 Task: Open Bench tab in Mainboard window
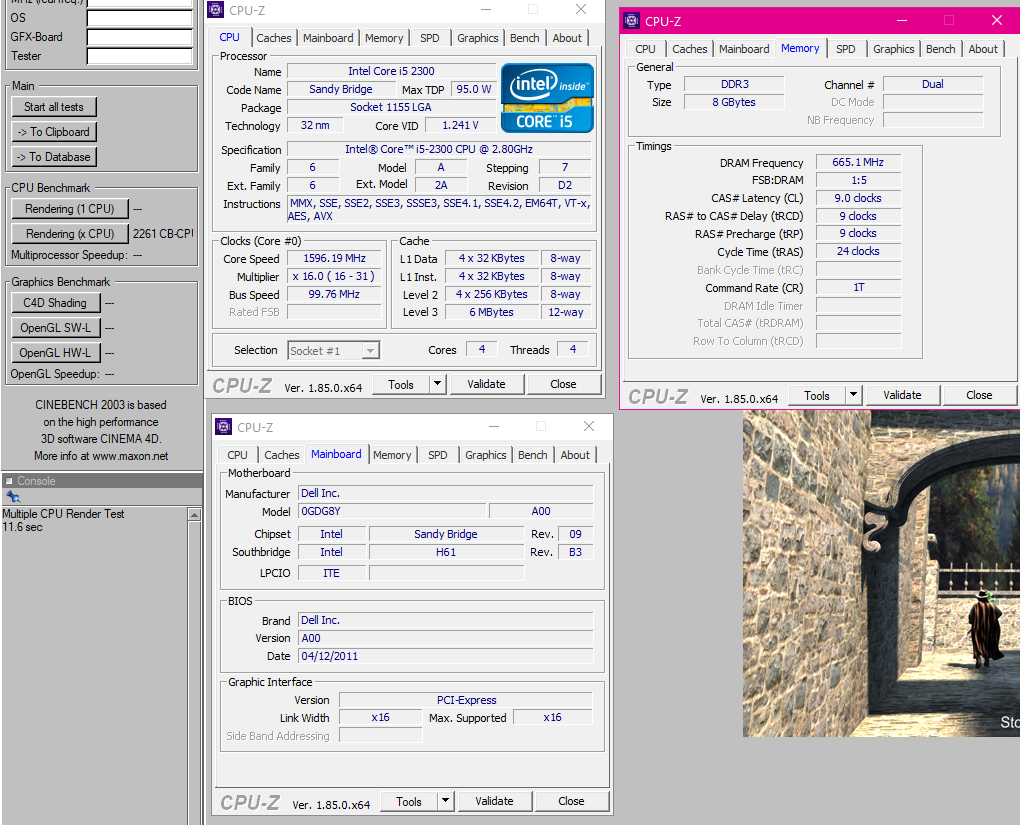(x=533, y=455)
